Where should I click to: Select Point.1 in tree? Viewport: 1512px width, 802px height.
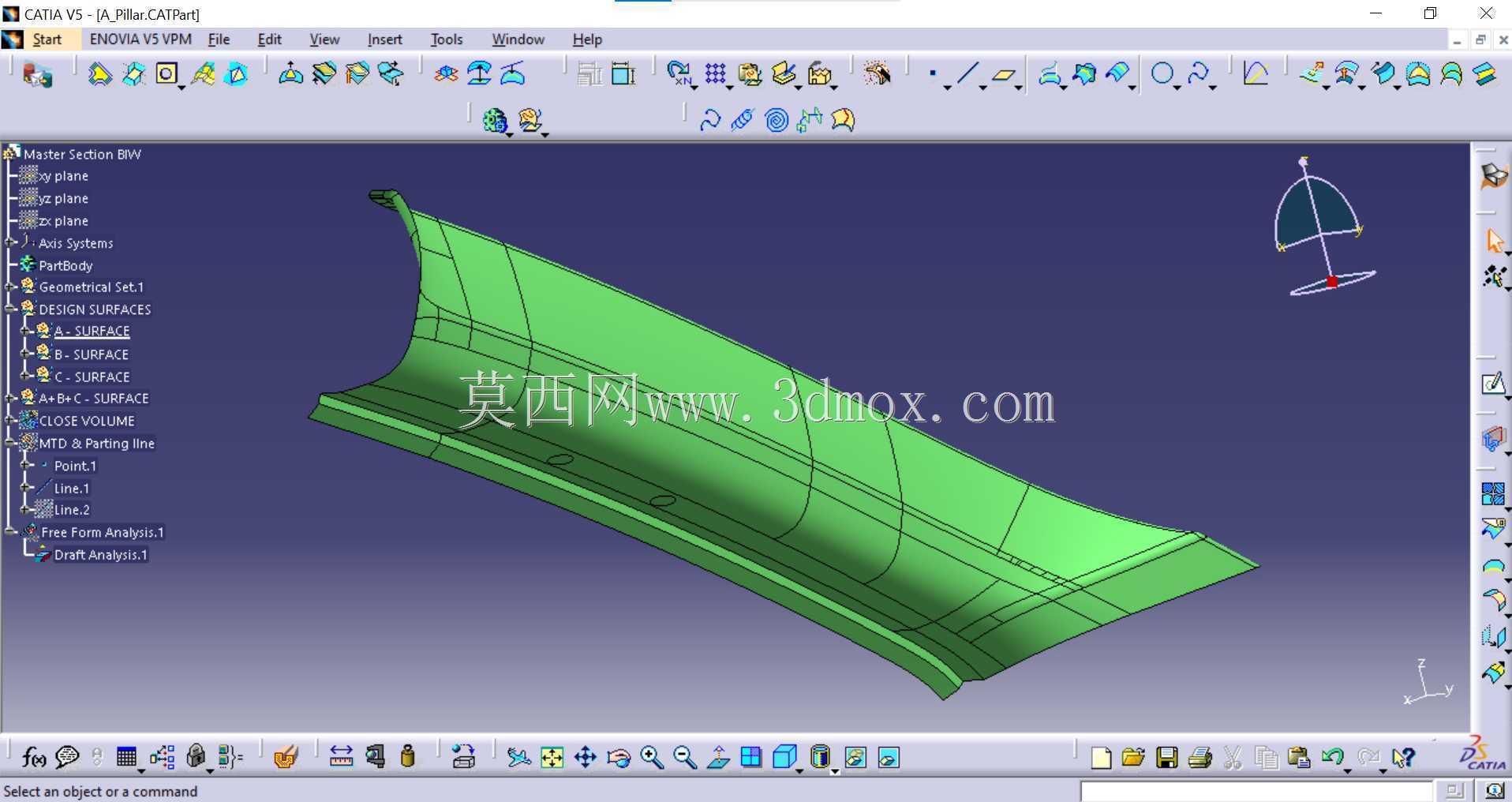75,466
